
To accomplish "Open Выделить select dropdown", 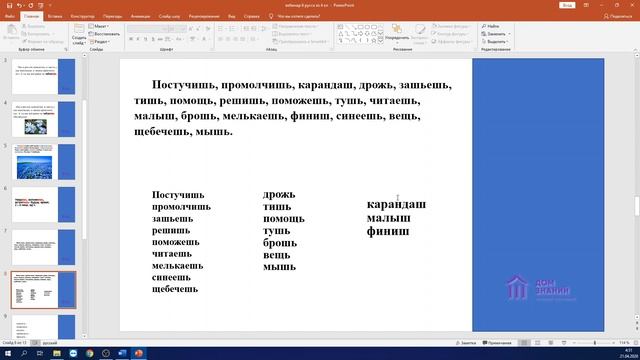I will pyautogui.click(x=495, y=42).
